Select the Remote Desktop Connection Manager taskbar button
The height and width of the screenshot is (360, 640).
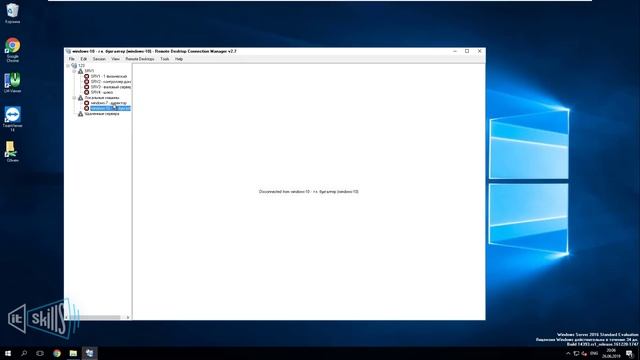tap(89, 353)
